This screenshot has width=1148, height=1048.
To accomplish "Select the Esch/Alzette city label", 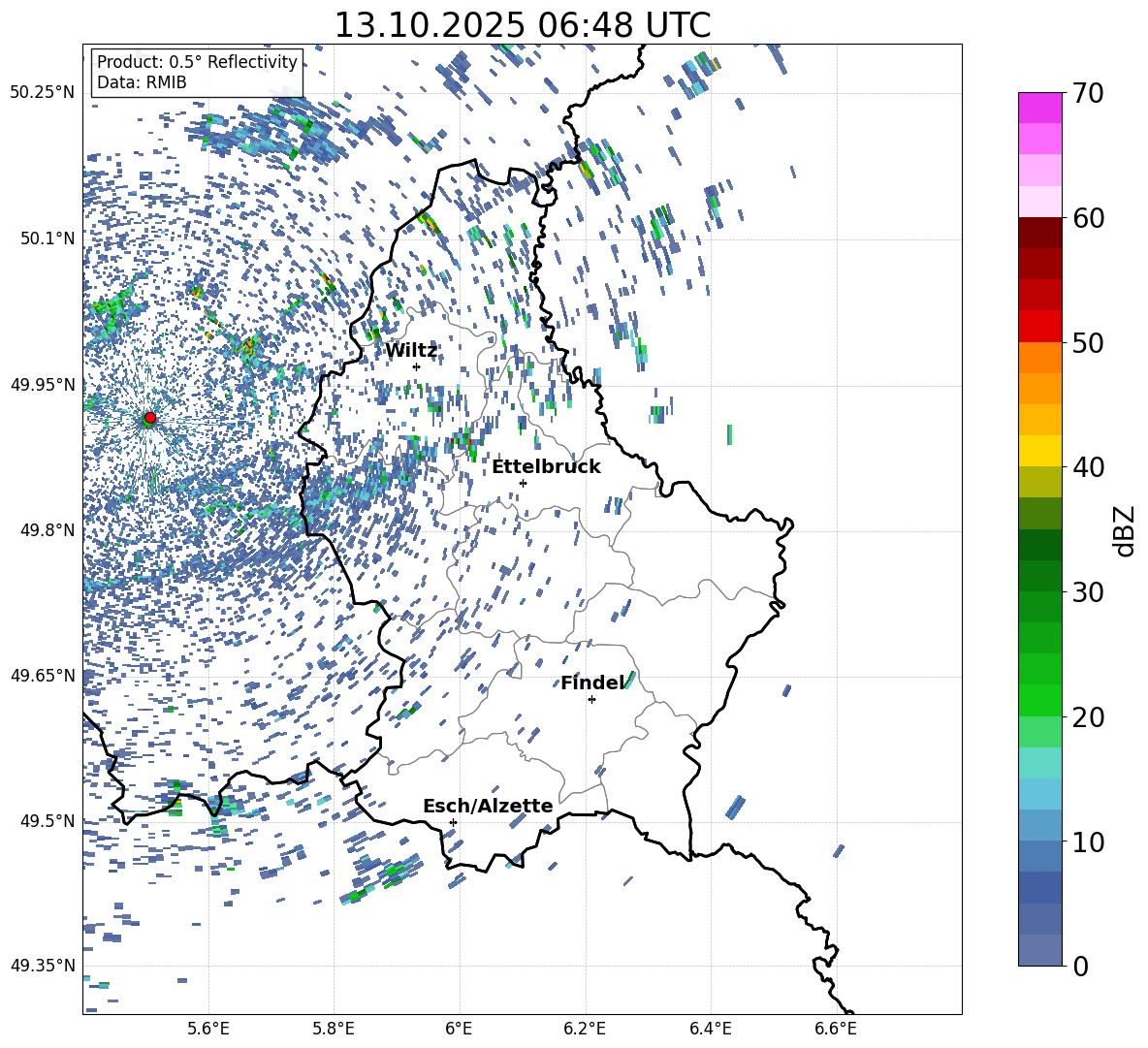I will point(488,806).
